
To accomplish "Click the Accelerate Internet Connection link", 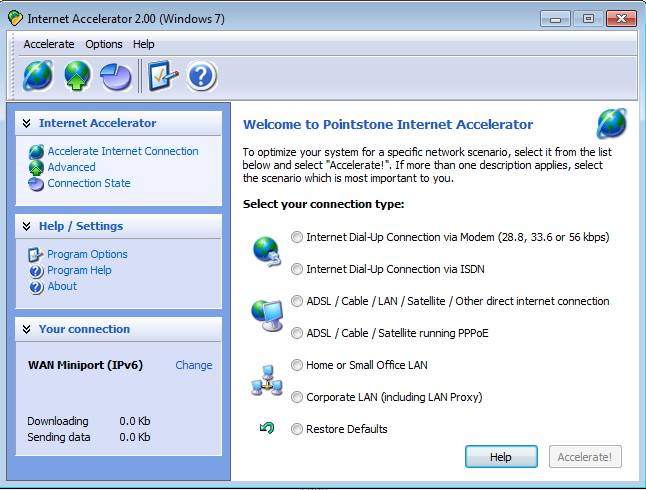I will (123, 151).
